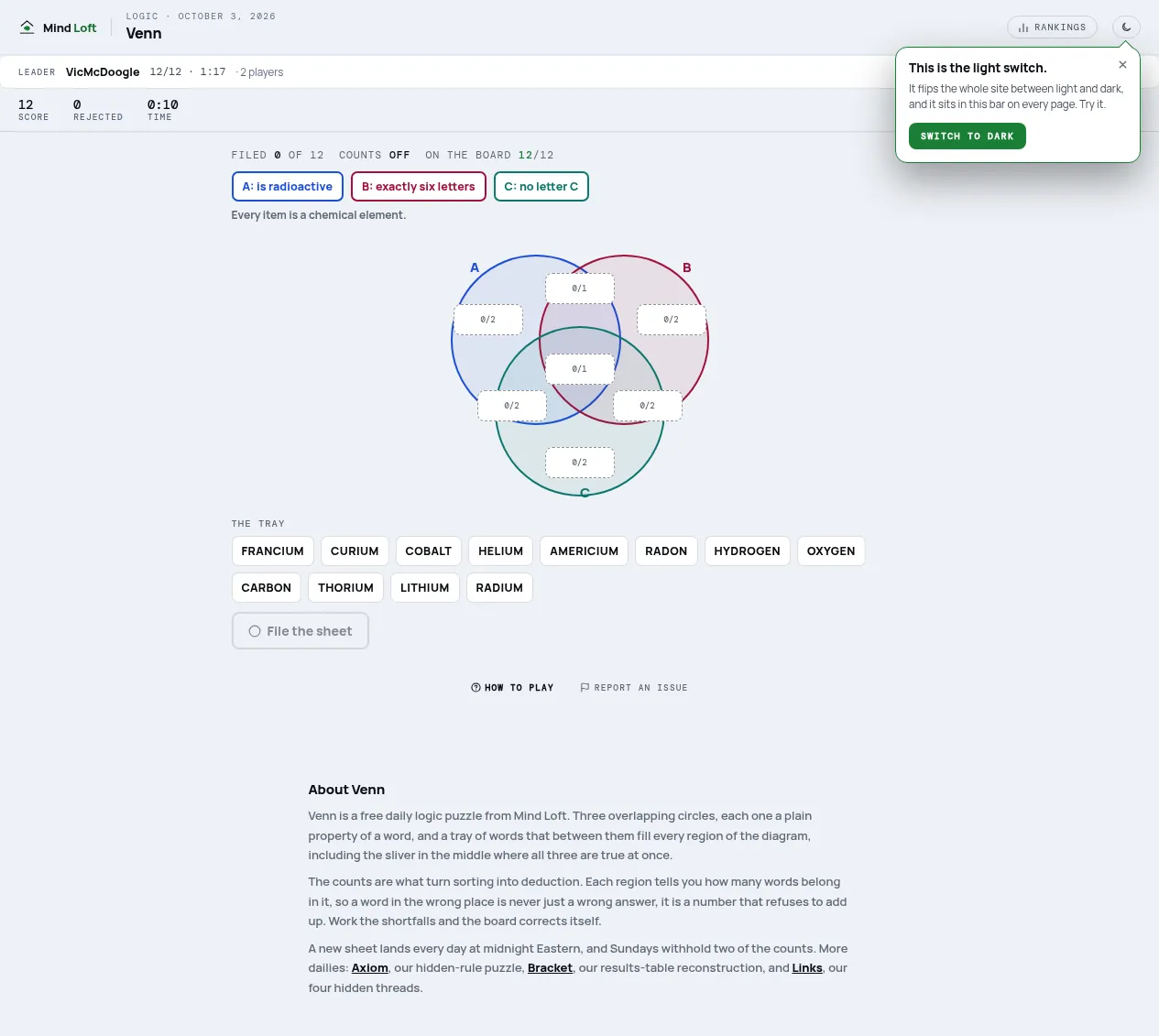Viewport: 1159px width, 1036px height.
Task: Click the B and C overlap slot
Action: [x=648, y=406]
